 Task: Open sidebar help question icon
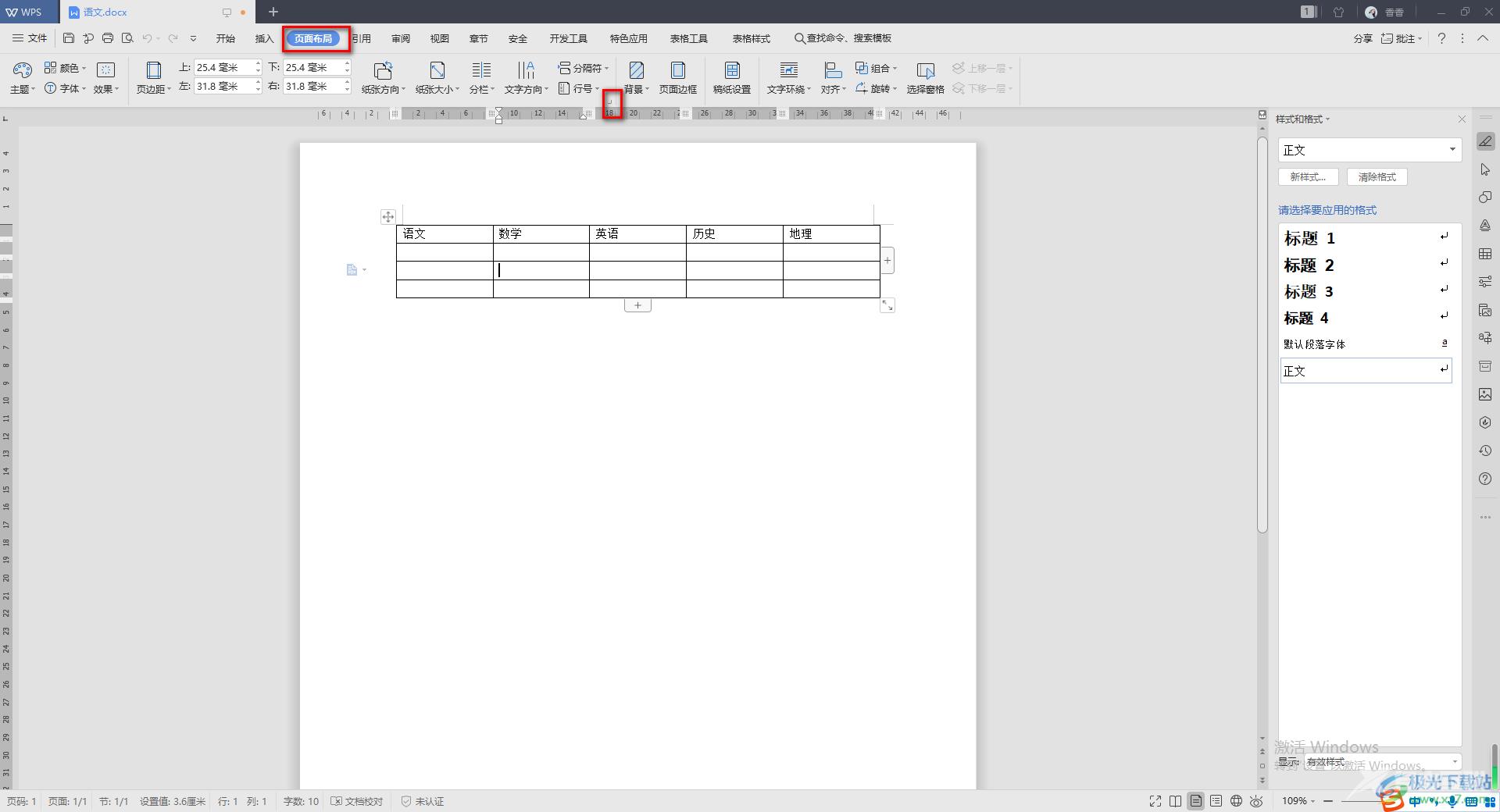1485,479
